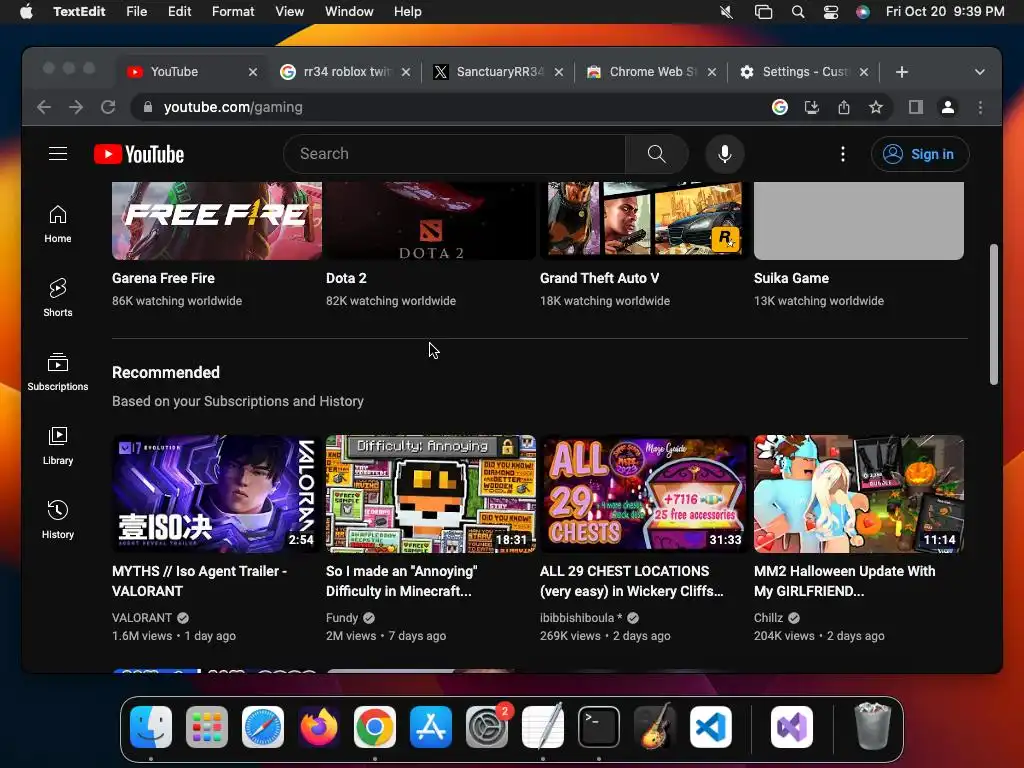
Task: Open Shorts in the sidebar
Action: (57, 298)
